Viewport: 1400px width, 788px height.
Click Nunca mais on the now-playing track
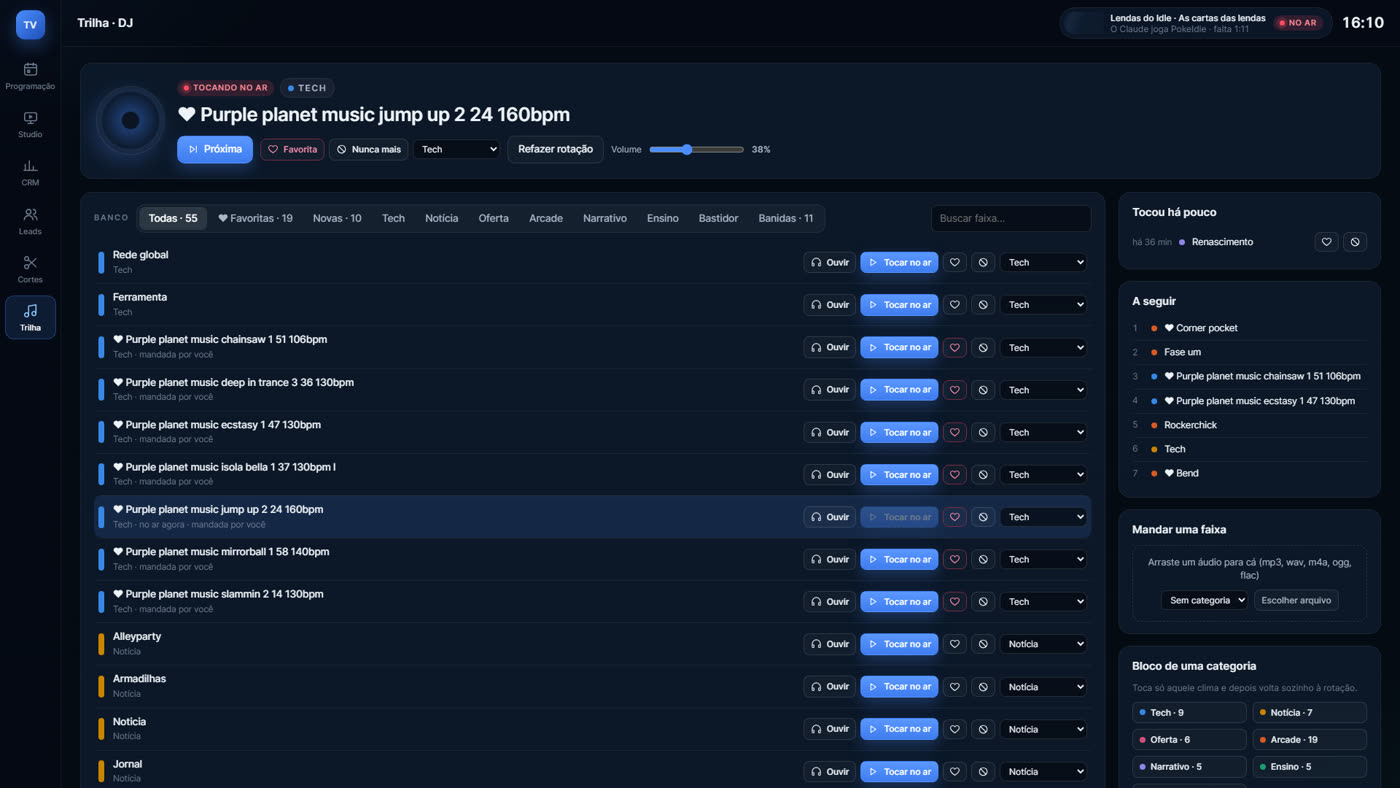(x=368, y=149)
